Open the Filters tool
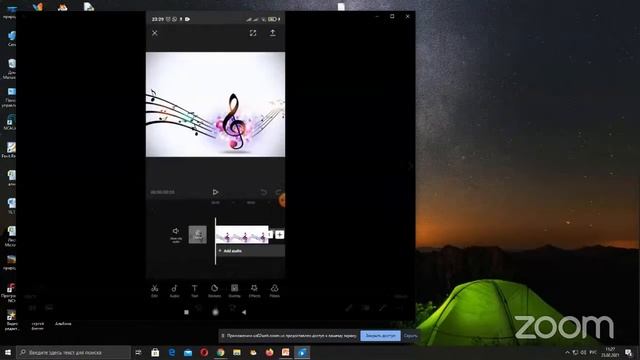The height and width of the screenshot is (360, 640). [274, 291]
